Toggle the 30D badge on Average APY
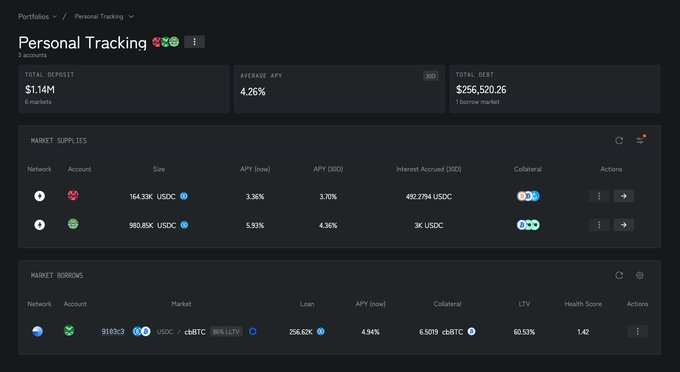The image size is (680, 372). (431, 76)
